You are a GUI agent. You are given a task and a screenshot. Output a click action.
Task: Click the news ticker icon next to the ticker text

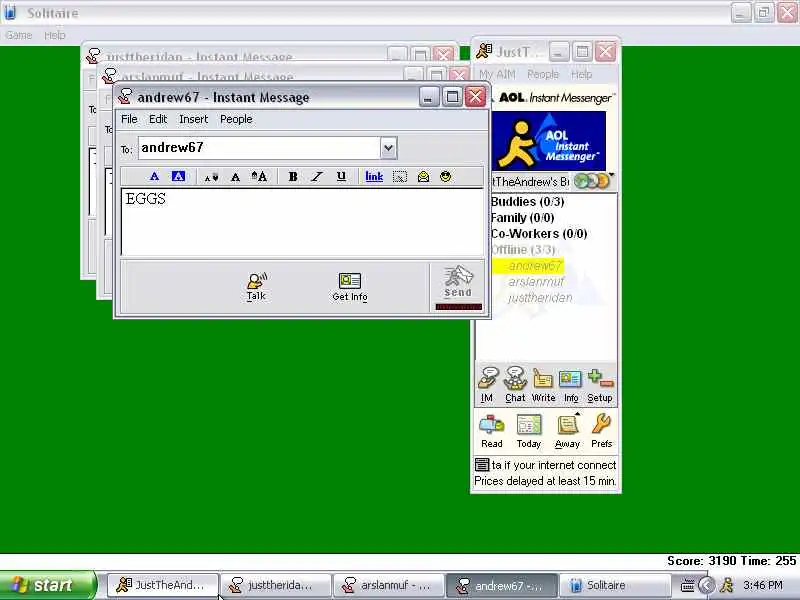click(x=482, y=465)
